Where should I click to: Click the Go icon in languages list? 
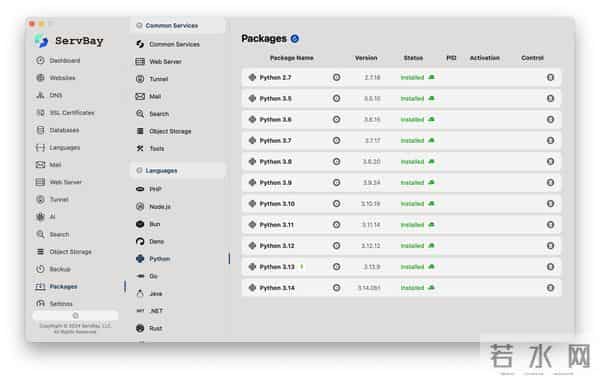[x=140, y=276]
